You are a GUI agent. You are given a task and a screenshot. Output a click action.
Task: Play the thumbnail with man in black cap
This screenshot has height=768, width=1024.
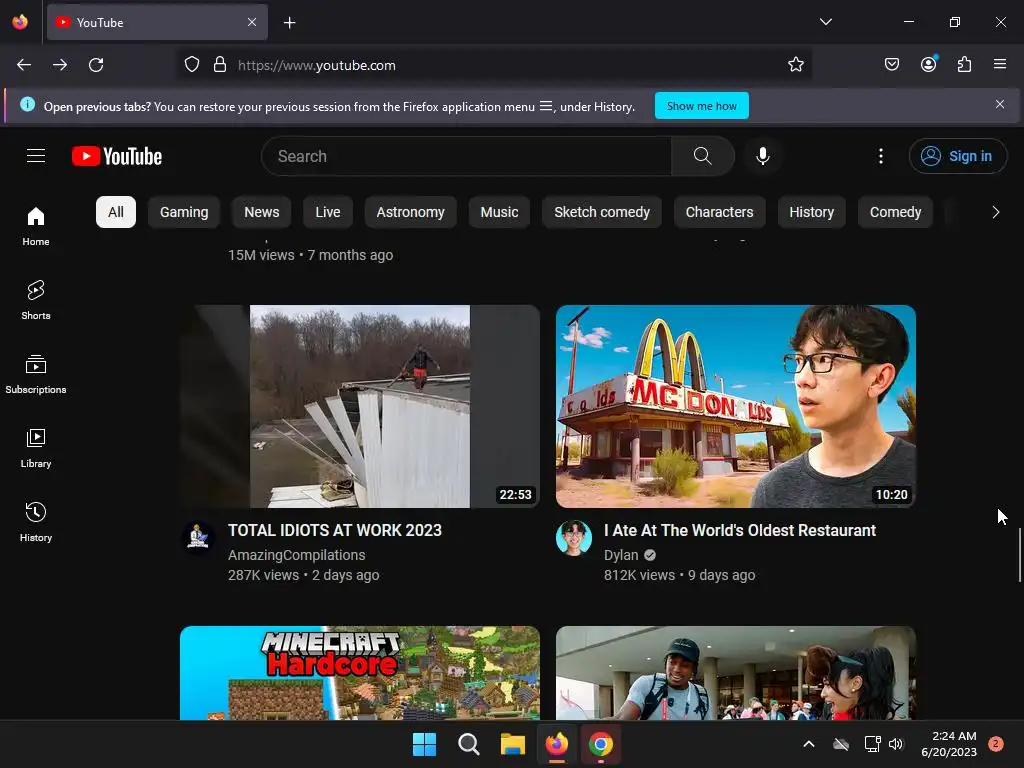click(736, 673)
